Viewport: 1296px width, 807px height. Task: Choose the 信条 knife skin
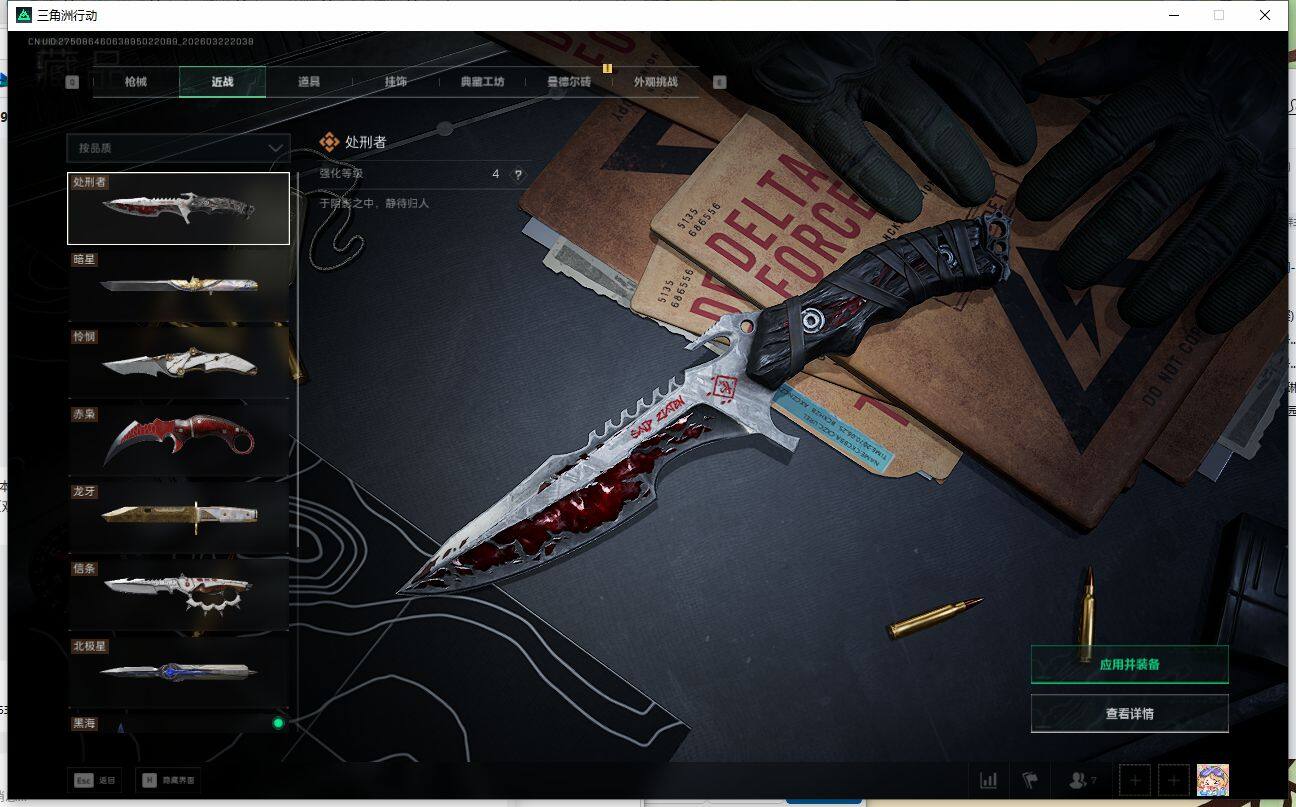point(178,593)
